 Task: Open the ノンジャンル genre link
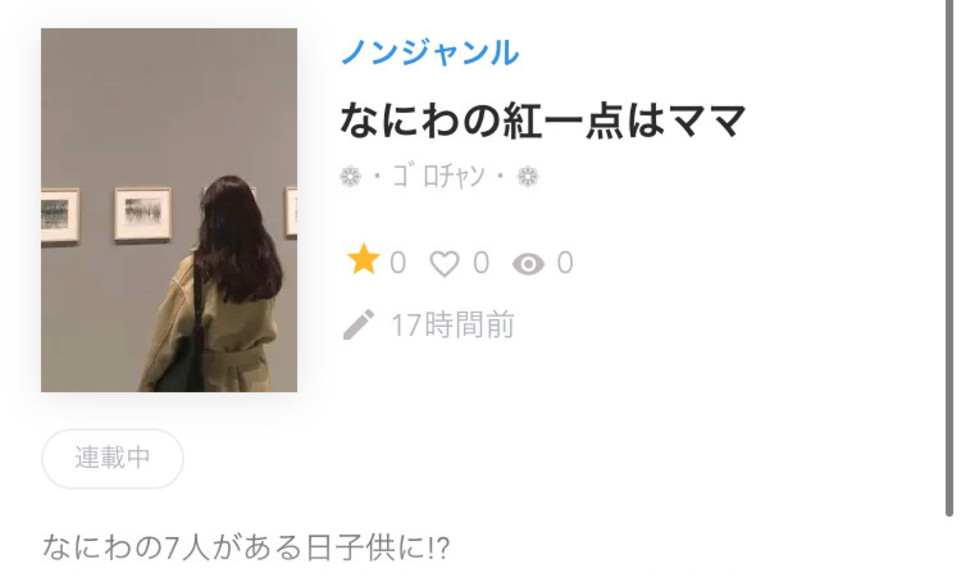[430, 52]
